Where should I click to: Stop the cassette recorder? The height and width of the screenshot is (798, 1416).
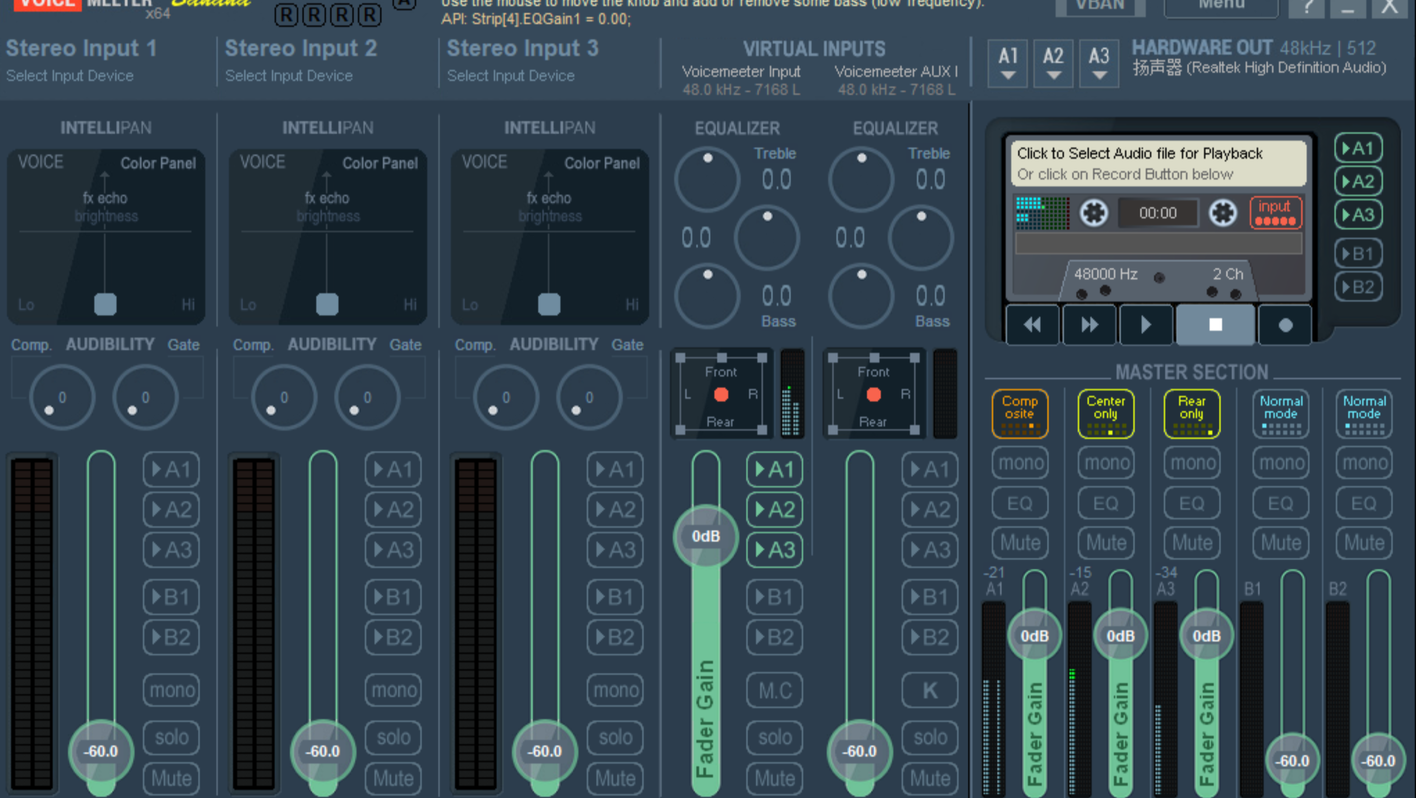point(1215,325)
